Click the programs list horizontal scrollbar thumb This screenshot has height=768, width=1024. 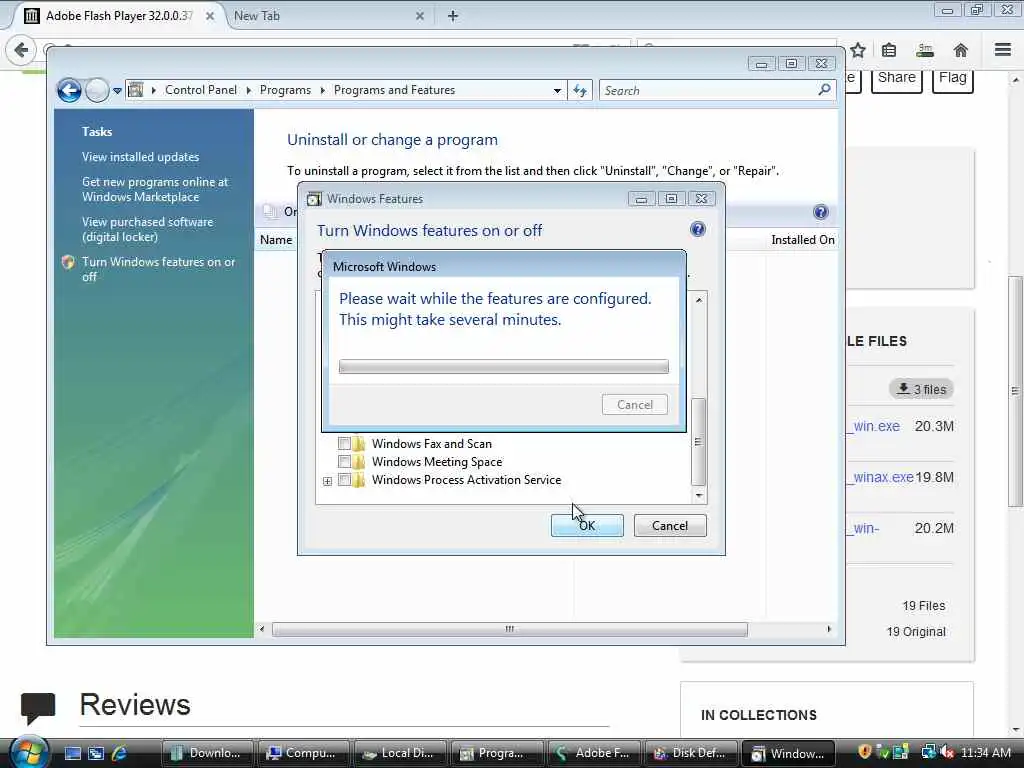(x=509, y=629)
